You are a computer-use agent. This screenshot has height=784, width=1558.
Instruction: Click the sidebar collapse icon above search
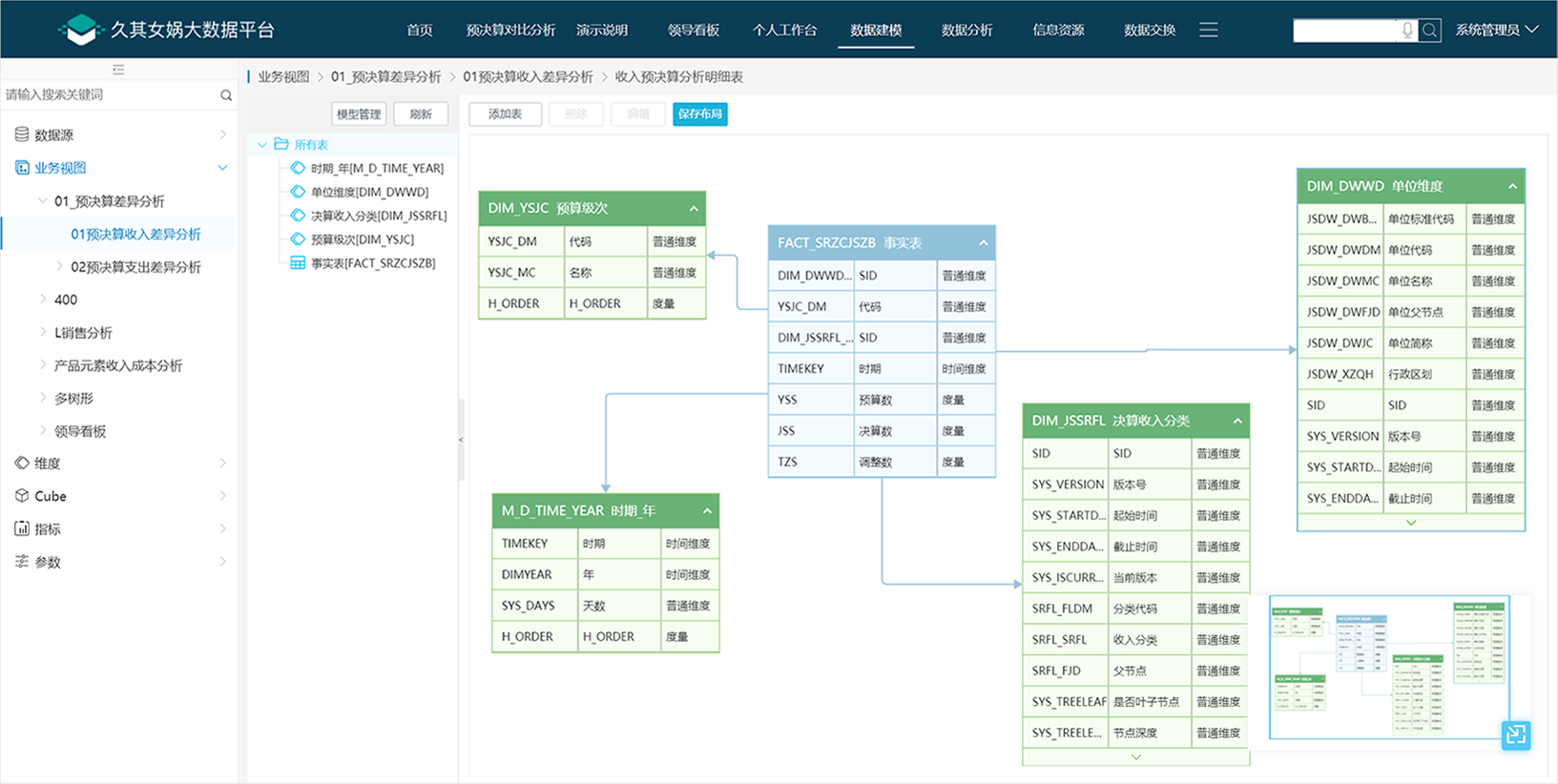tap(118, 70)
